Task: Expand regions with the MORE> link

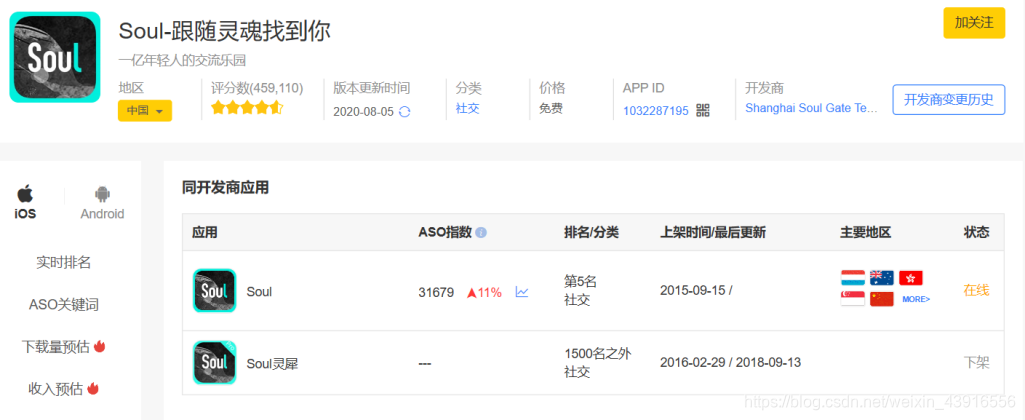Action: [x=916, y=299]
